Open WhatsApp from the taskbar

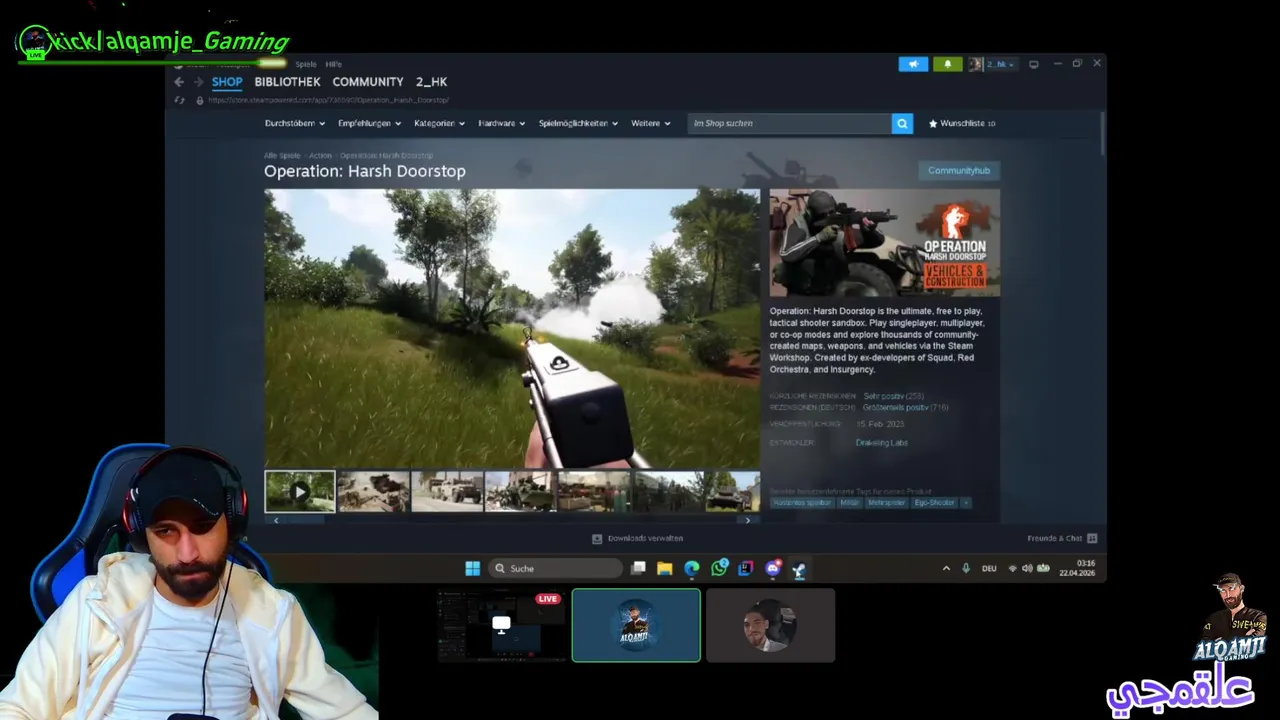(719, 568)
